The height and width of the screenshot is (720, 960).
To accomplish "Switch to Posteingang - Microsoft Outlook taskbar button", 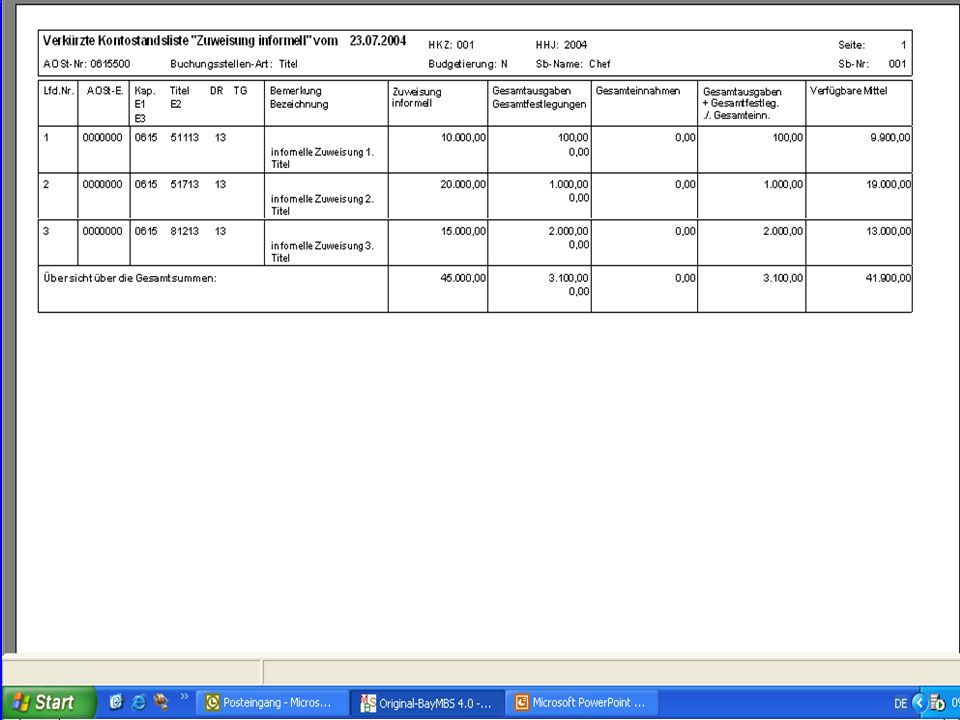I will pyautogui.click(x=272, y=702).
